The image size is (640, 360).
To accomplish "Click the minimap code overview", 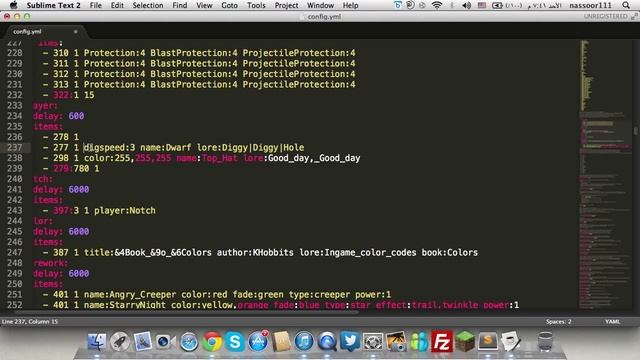I will 605,173.
